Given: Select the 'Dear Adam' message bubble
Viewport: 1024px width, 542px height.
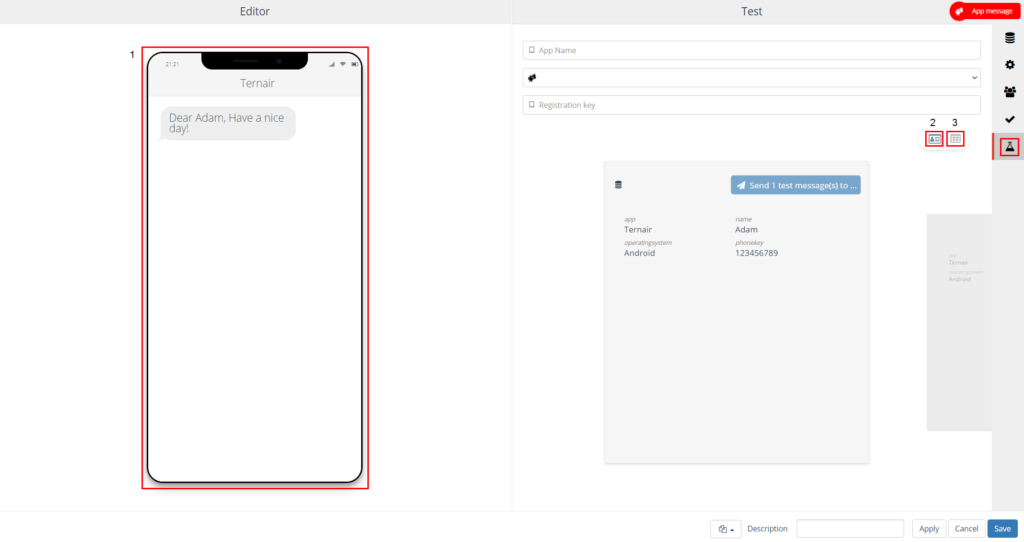Looking at the screenshot, I should [x=228, y=123].
